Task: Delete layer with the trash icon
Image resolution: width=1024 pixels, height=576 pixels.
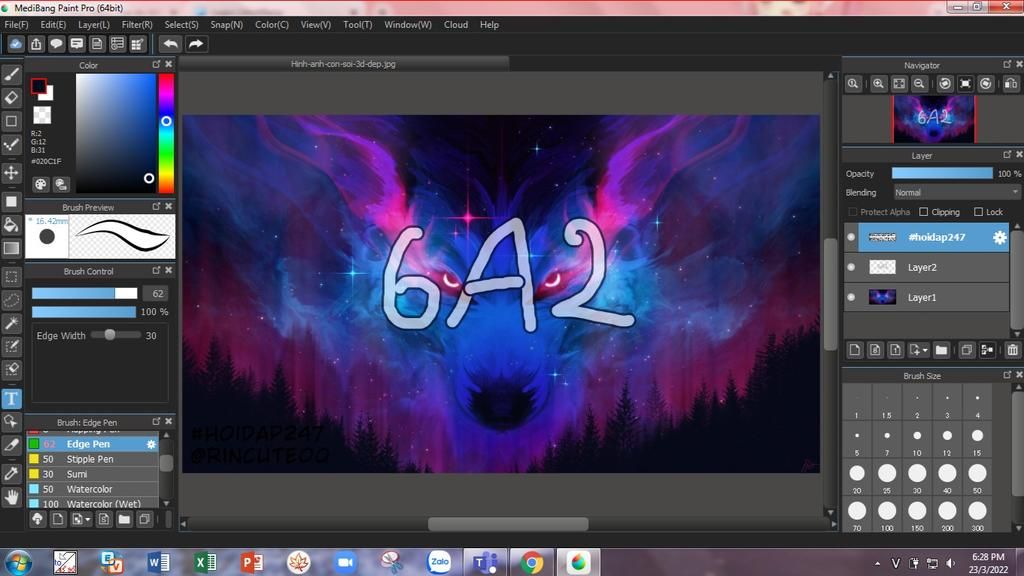Action: 1012,350
